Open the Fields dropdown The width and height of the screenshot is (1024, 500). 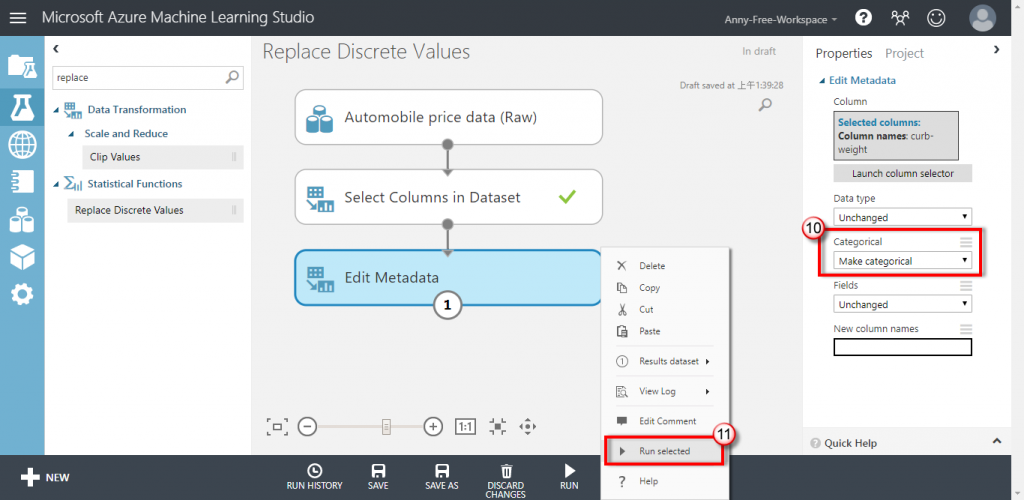pyautogui.click(x=903, y=304)
